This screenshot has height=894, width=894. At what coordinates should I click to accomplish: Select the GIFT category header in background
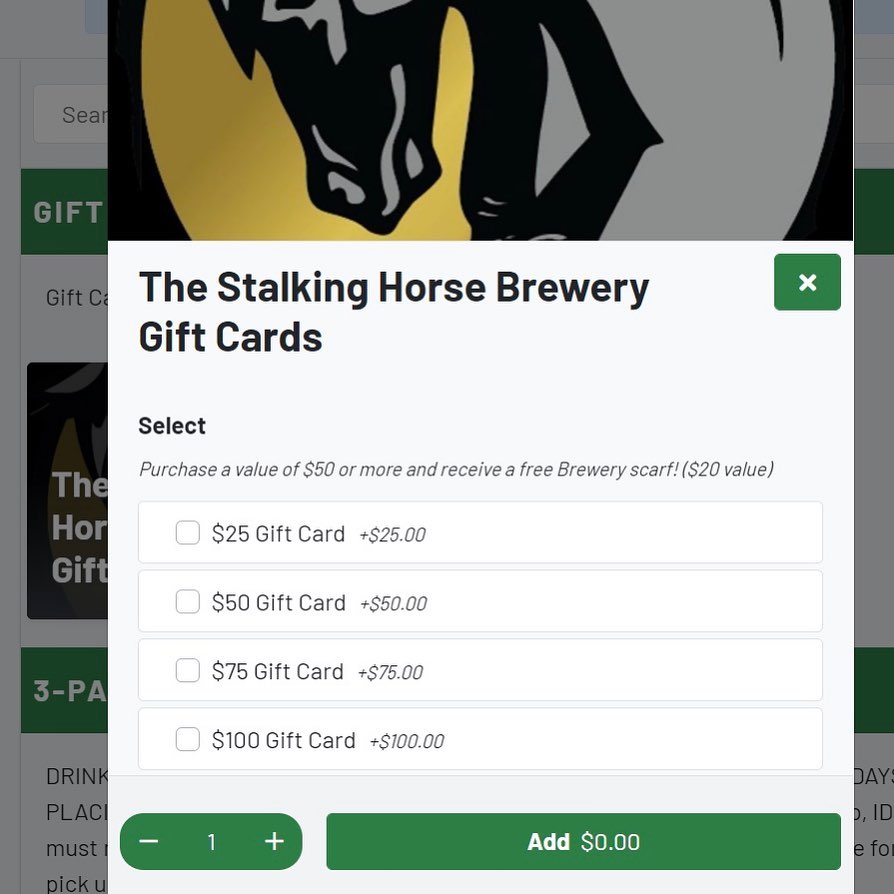click(x=66, y=212)
